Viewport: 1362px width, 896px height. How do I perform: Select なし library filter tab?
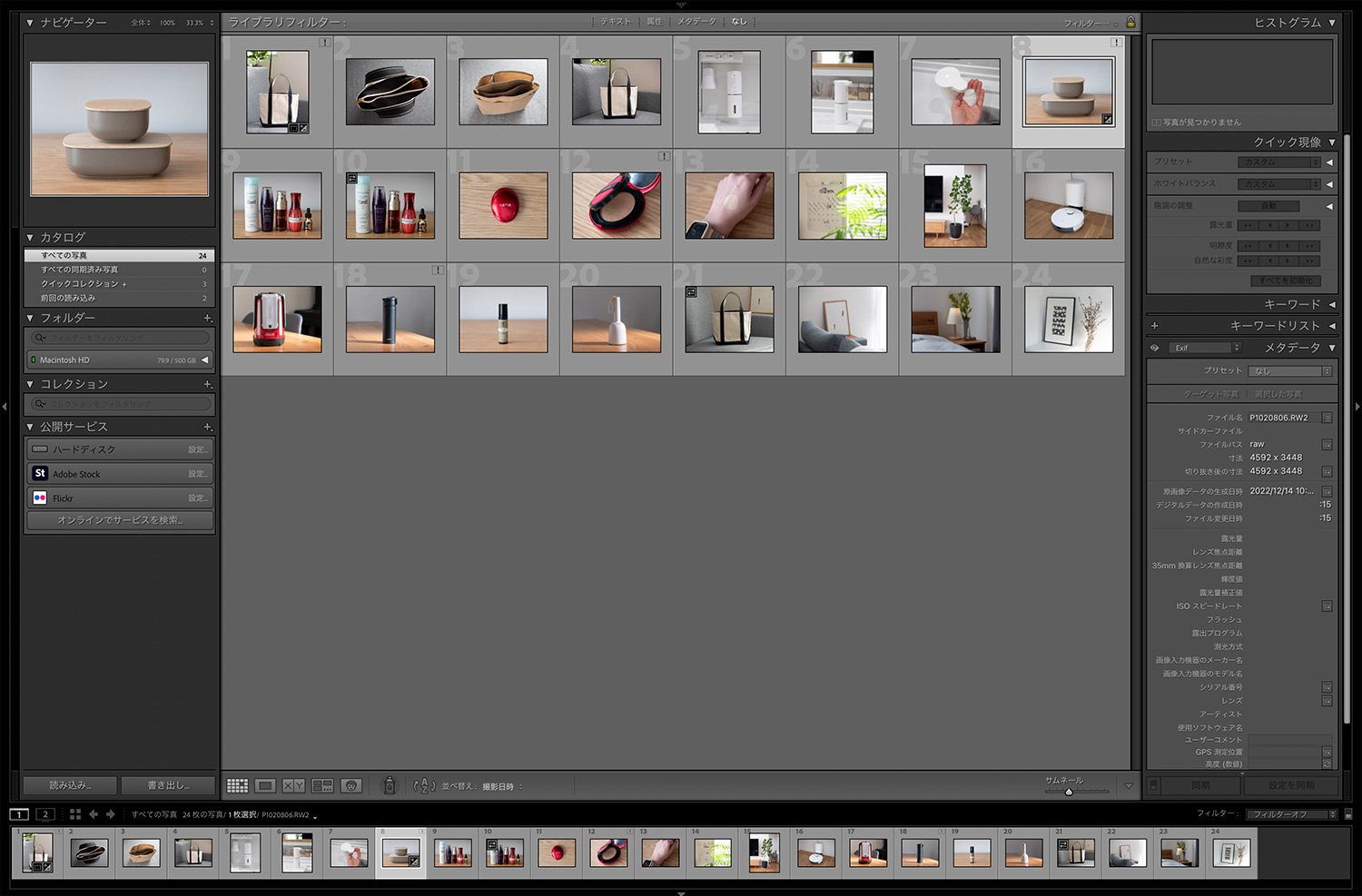pyautogui.click(x=739, y=22)
